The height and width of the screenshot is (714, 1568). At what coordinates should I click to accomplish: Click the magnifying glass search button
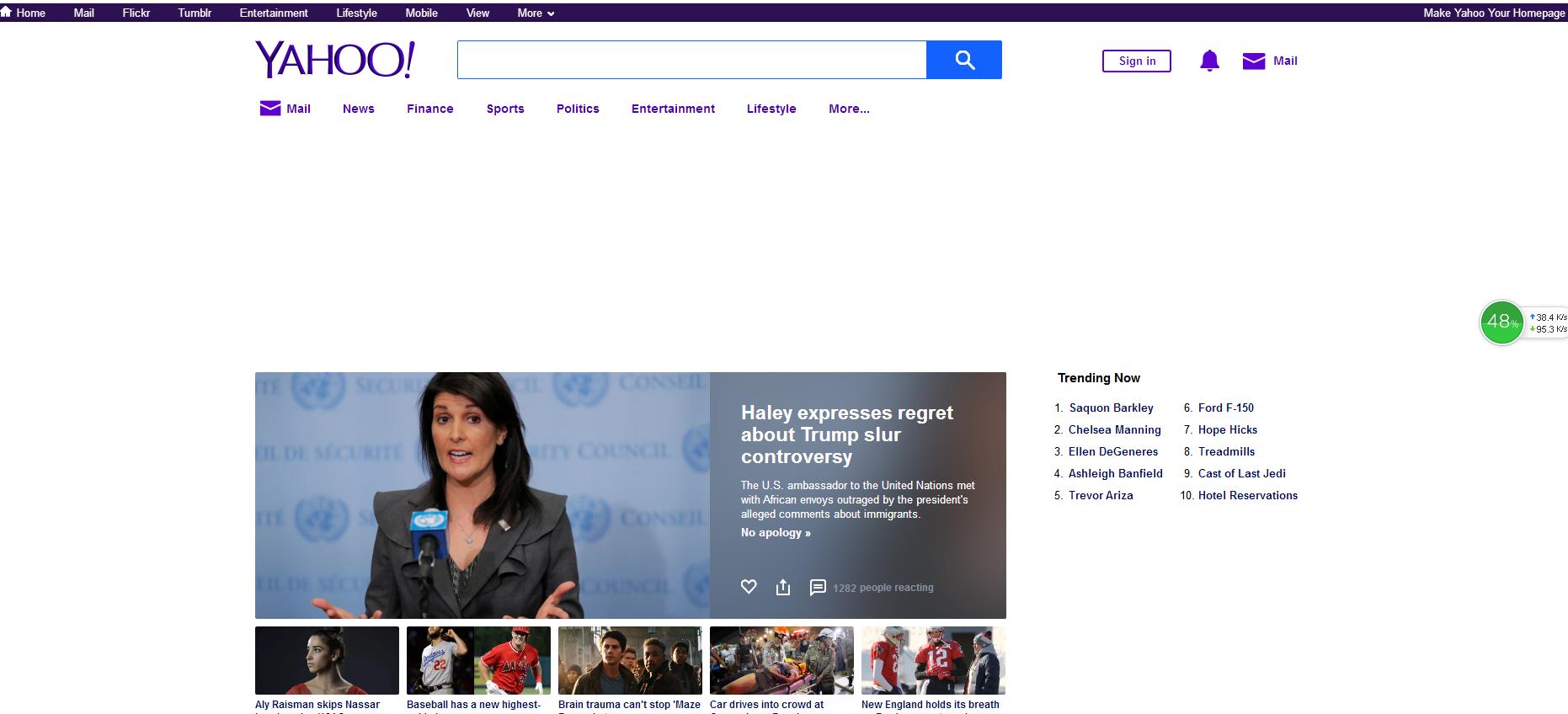tap(964, 60)
